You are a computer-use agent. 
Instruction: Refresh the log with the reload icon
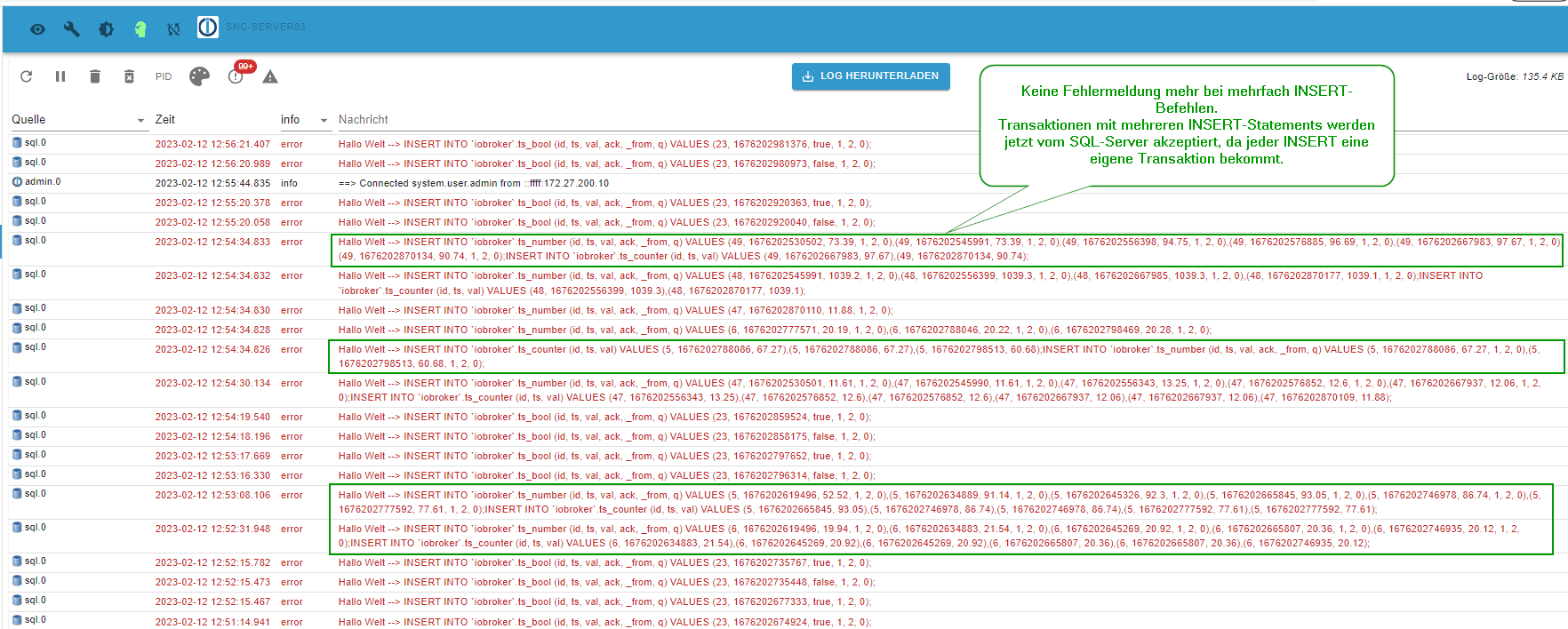click(x=27, y=76)
